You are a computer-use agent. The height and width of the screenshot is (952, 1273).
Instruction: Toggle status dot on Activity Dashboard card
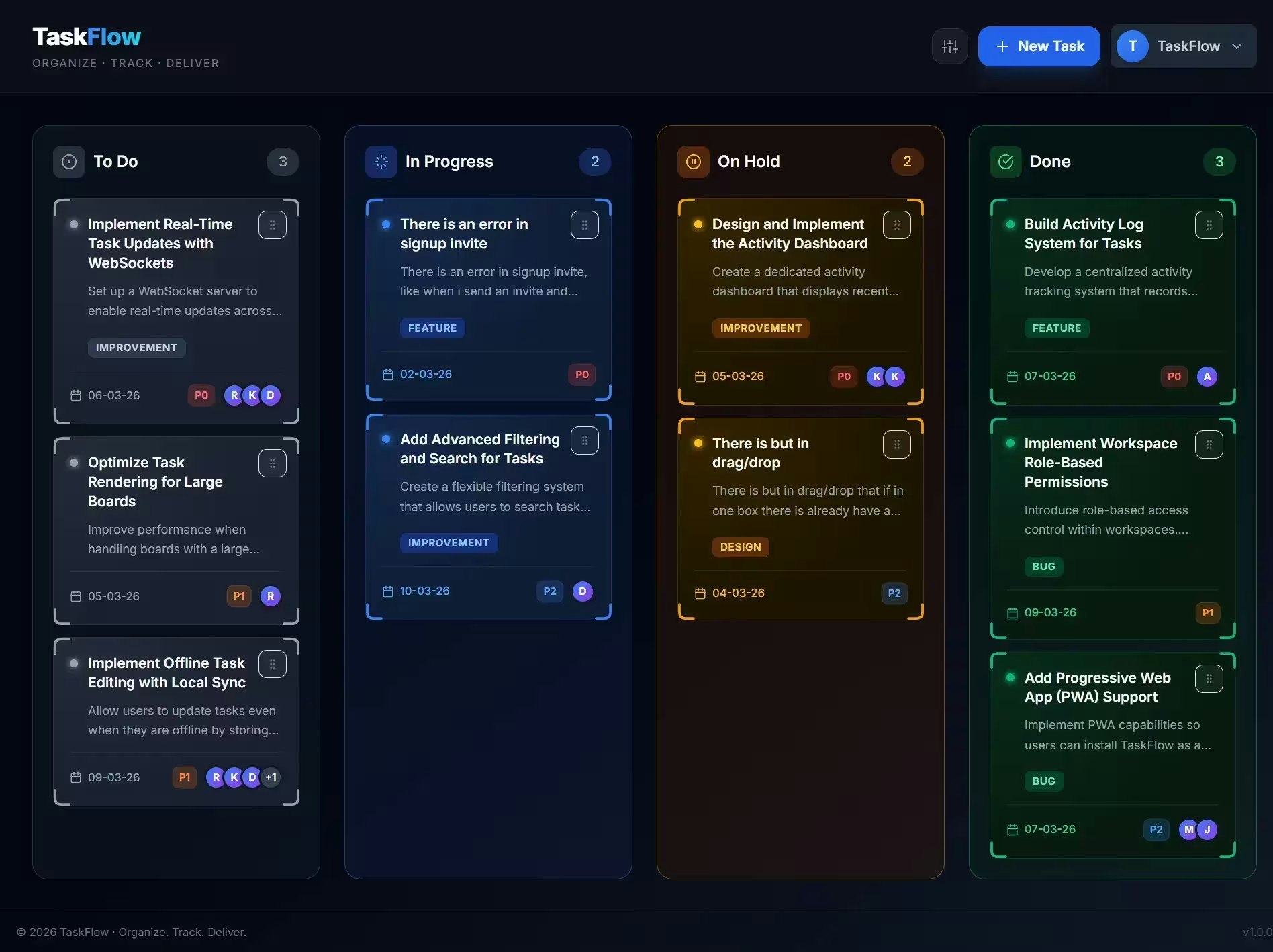(698, 224)
